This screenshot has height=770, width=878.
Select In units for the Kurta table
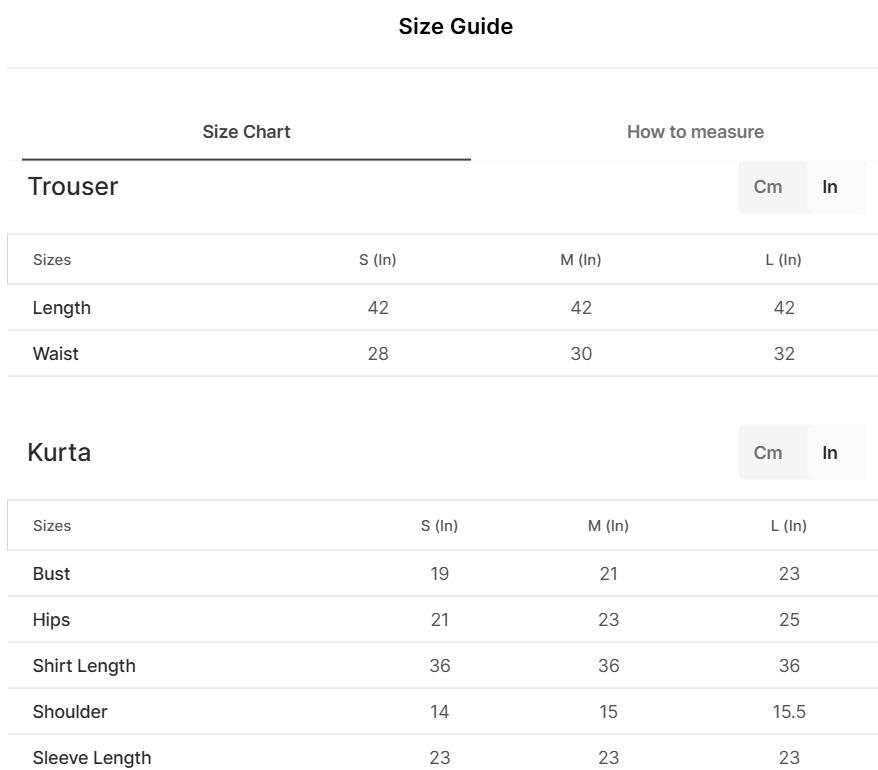tap(830, 453)
